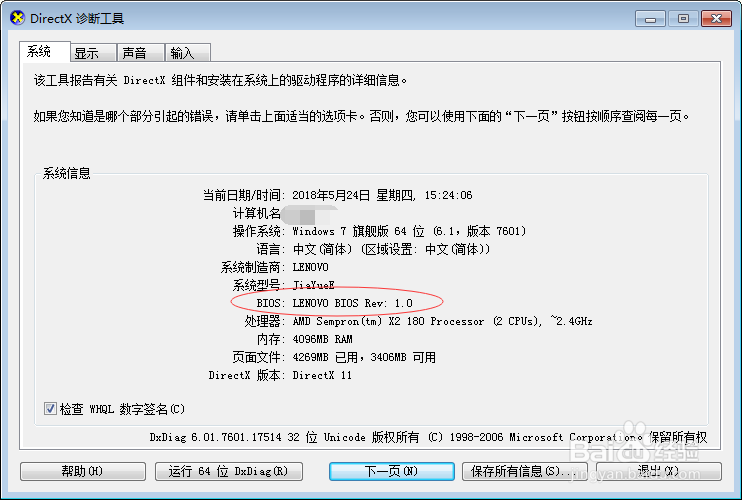Click the AMD Sempron processor info line

pos(442,321)
